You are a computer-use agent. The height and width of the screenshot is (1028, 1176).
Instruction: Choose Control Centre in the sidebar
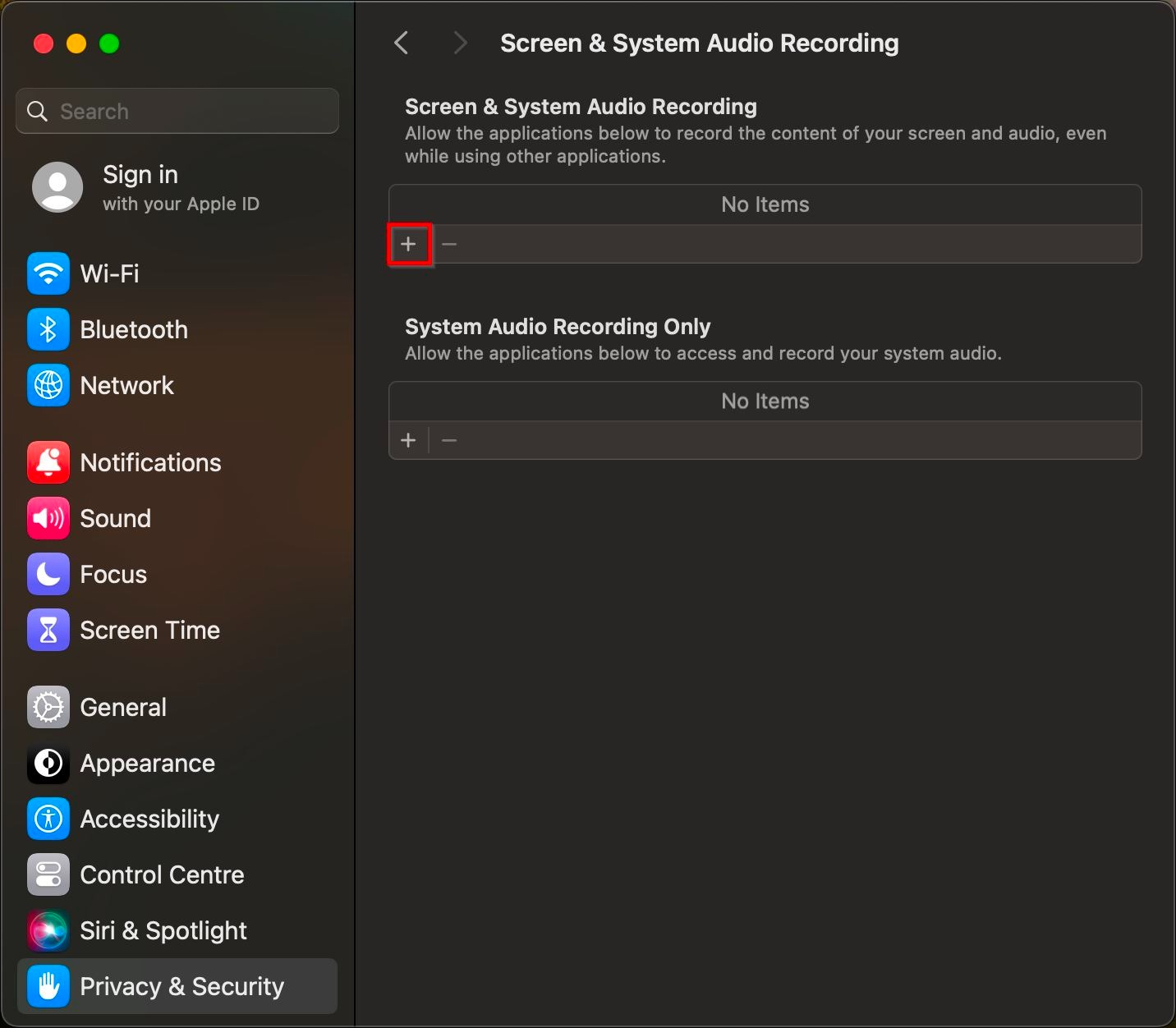[x=162, y=874]
